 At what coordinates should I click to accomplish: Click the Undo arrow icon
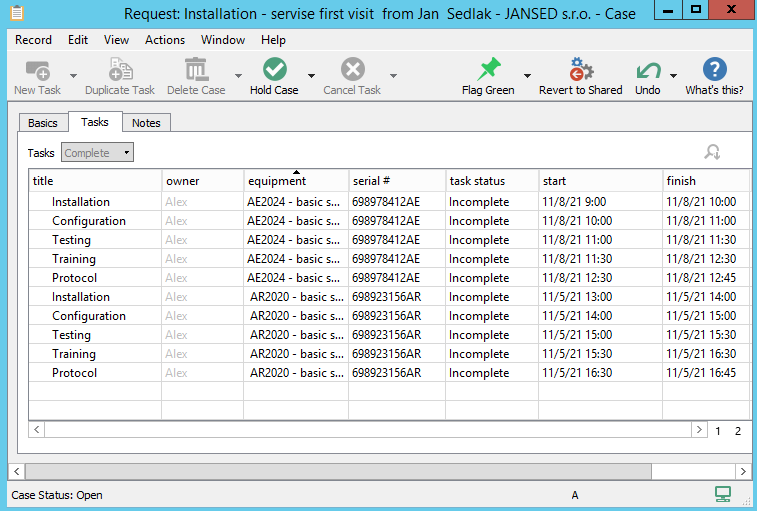point(648,71)
